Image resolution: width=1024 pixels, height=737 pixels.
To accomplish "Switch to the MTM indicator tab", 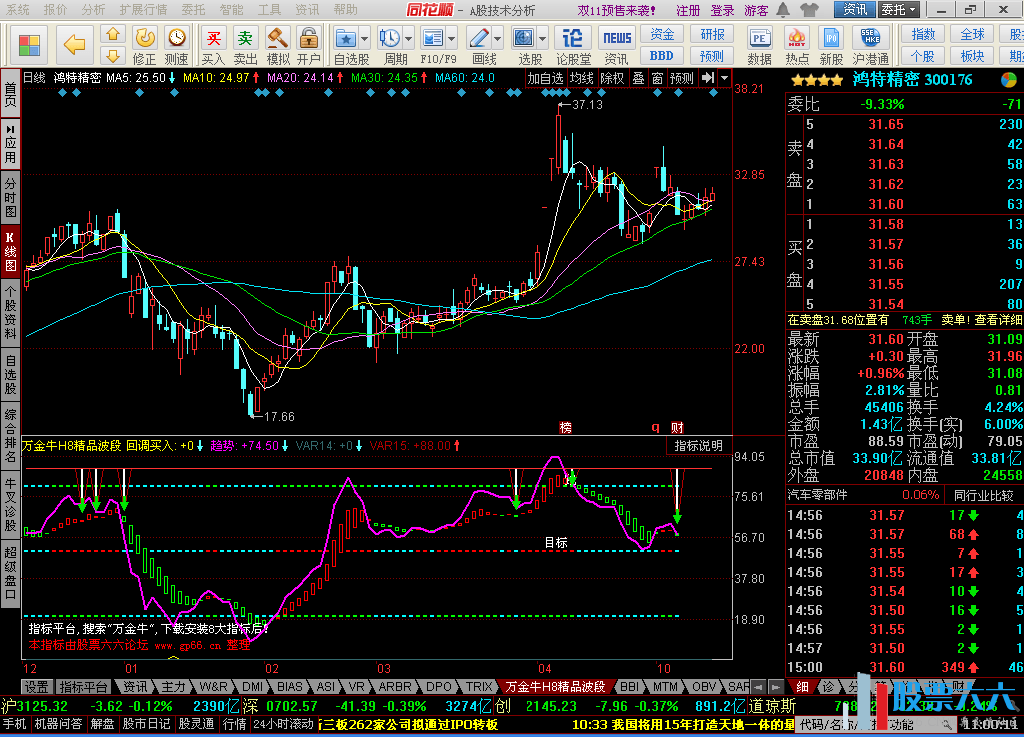I will 665,687.
